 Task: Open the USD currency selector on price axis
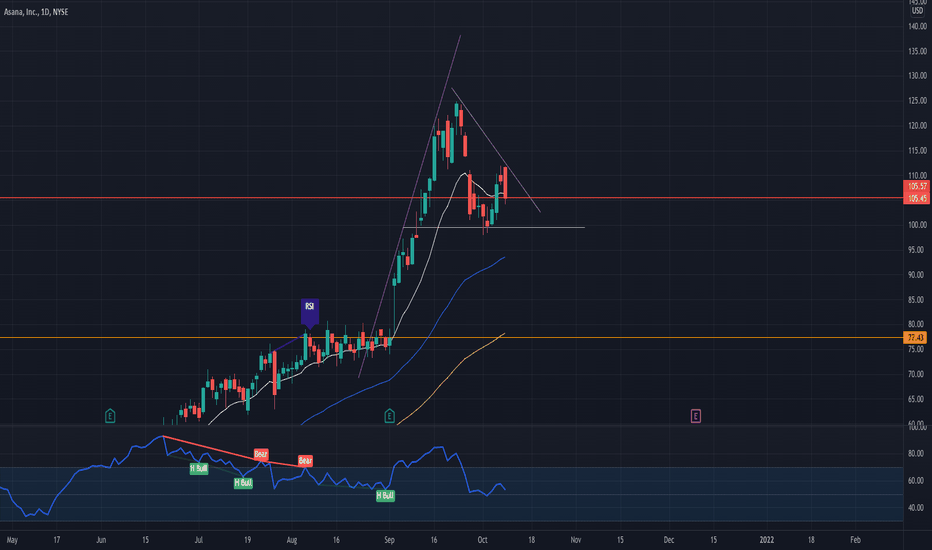pyautogui.click(x=917, y=11)
